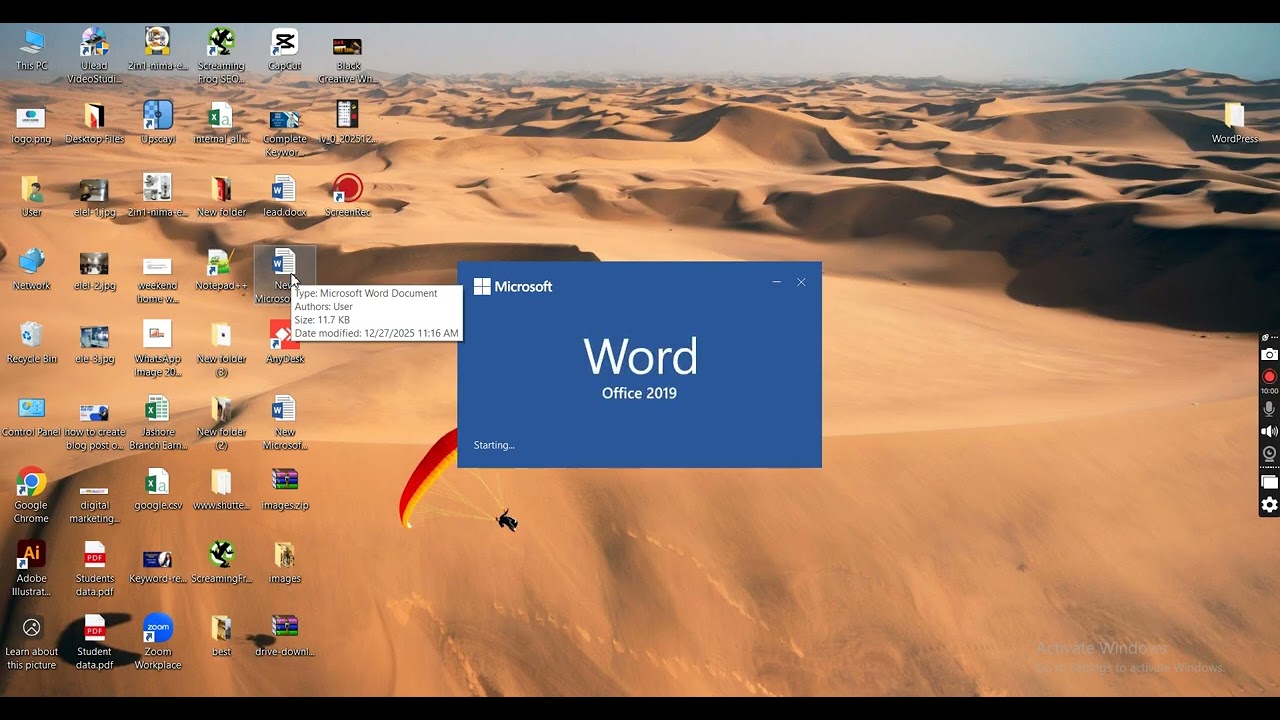This screenshot has width=1280, height=720.
Task: Open the This PC desktop icon
Action: (x=31, y=49)
